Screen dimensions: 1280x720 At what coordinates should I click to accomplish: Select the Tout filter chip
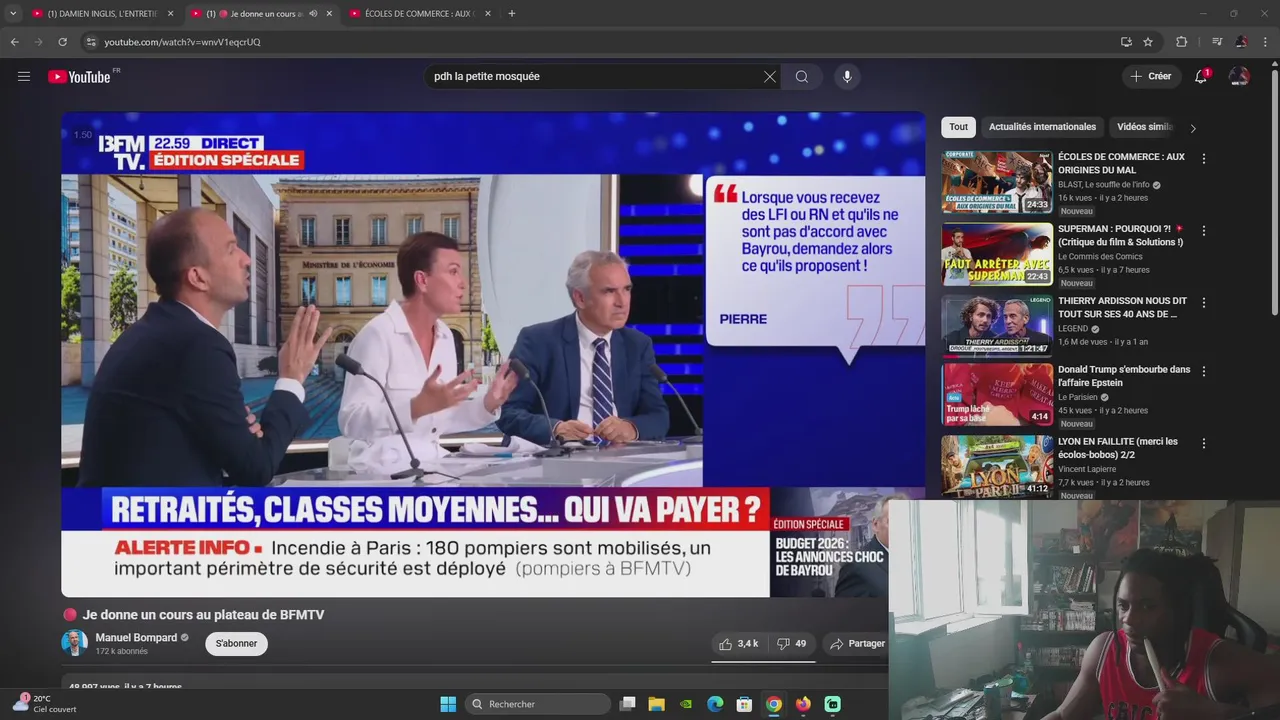(958, 127)
